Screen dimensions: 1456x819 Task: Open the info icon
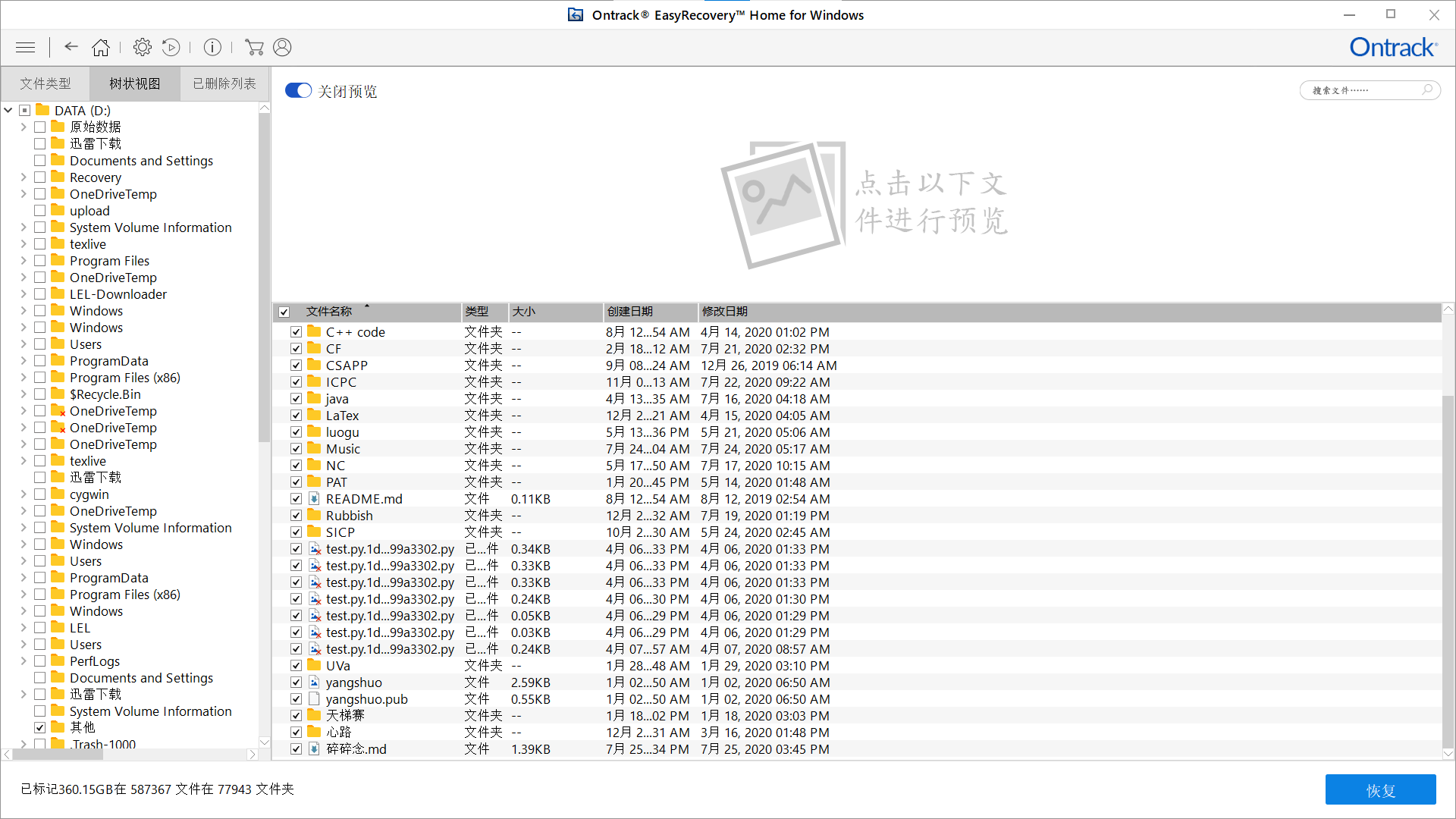[x=212, y=47]
